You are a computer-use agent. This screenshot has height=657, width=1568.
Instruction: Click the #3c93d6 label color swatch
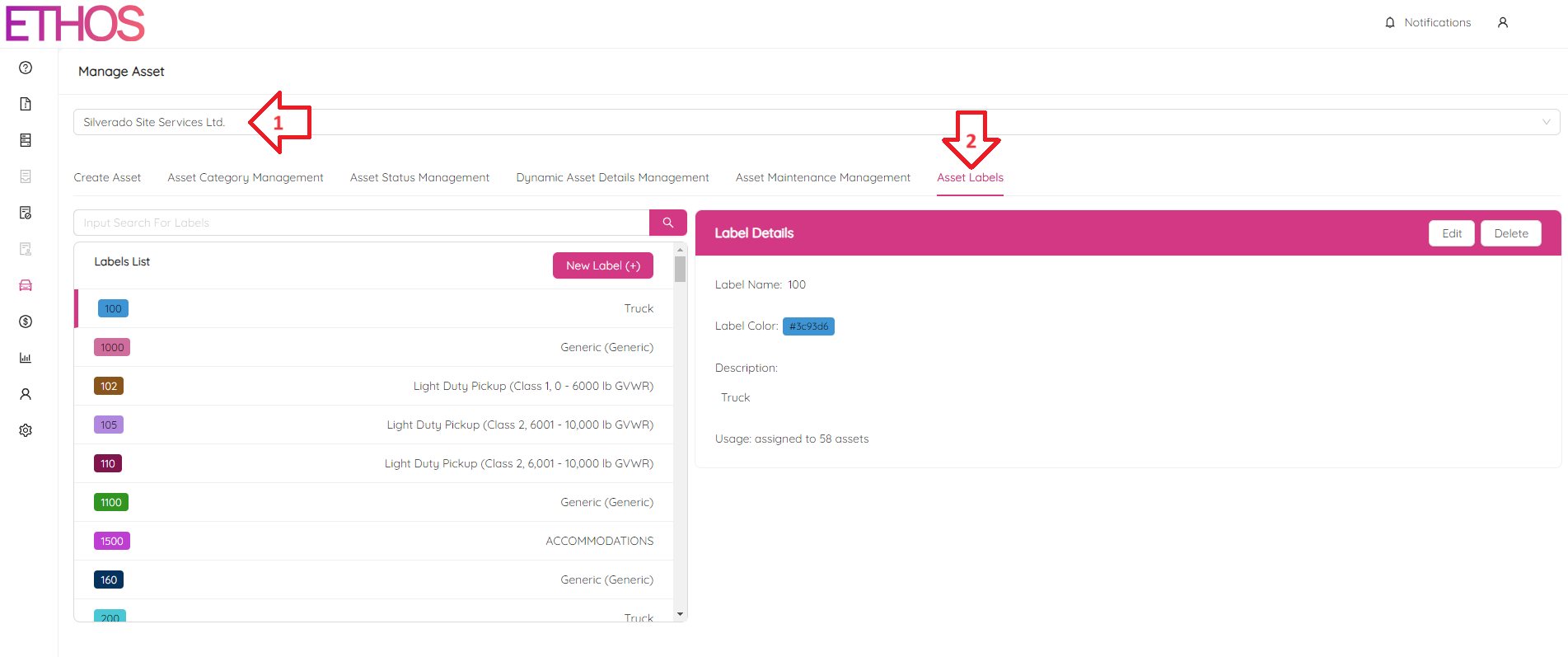807,326
